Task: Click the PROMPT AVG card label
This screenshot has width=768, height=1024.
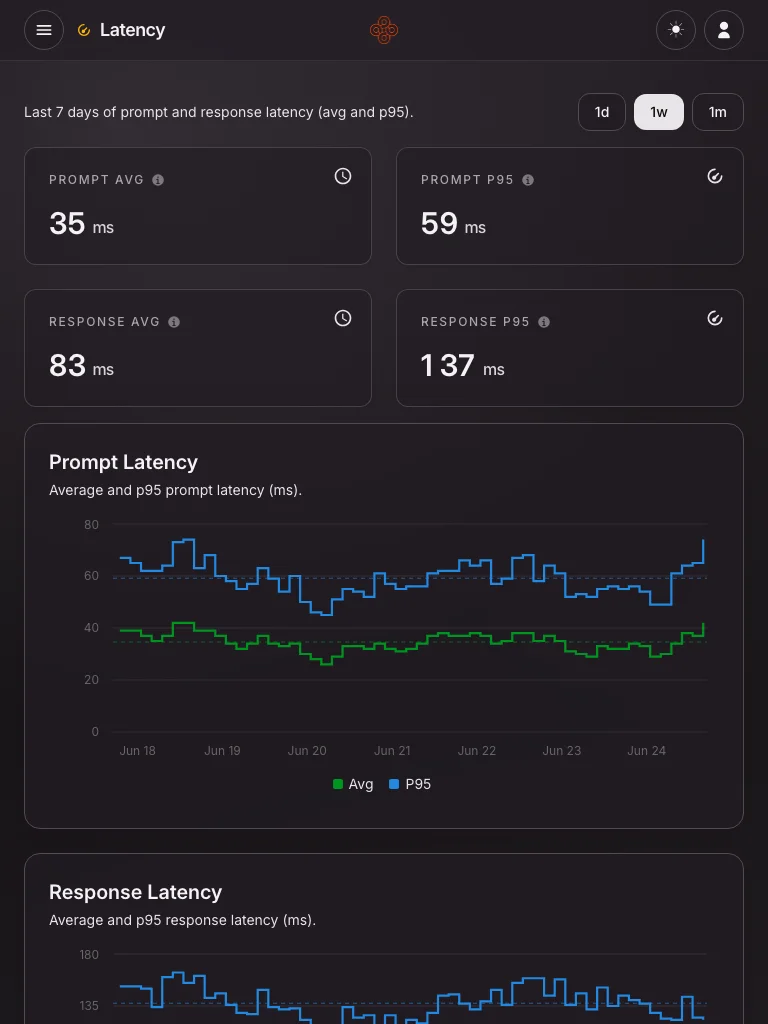Action: (x=97, y=180)
